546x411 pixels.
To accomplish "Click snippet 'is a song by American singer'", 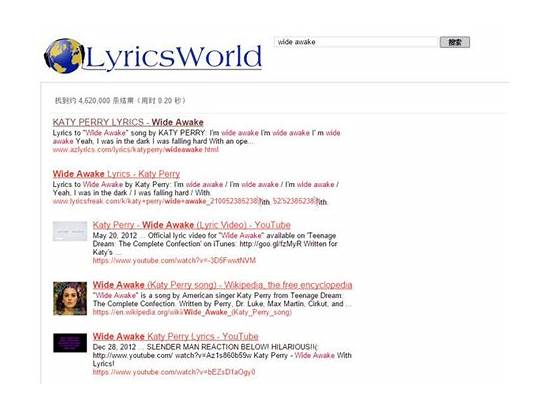I will (187, 295).
